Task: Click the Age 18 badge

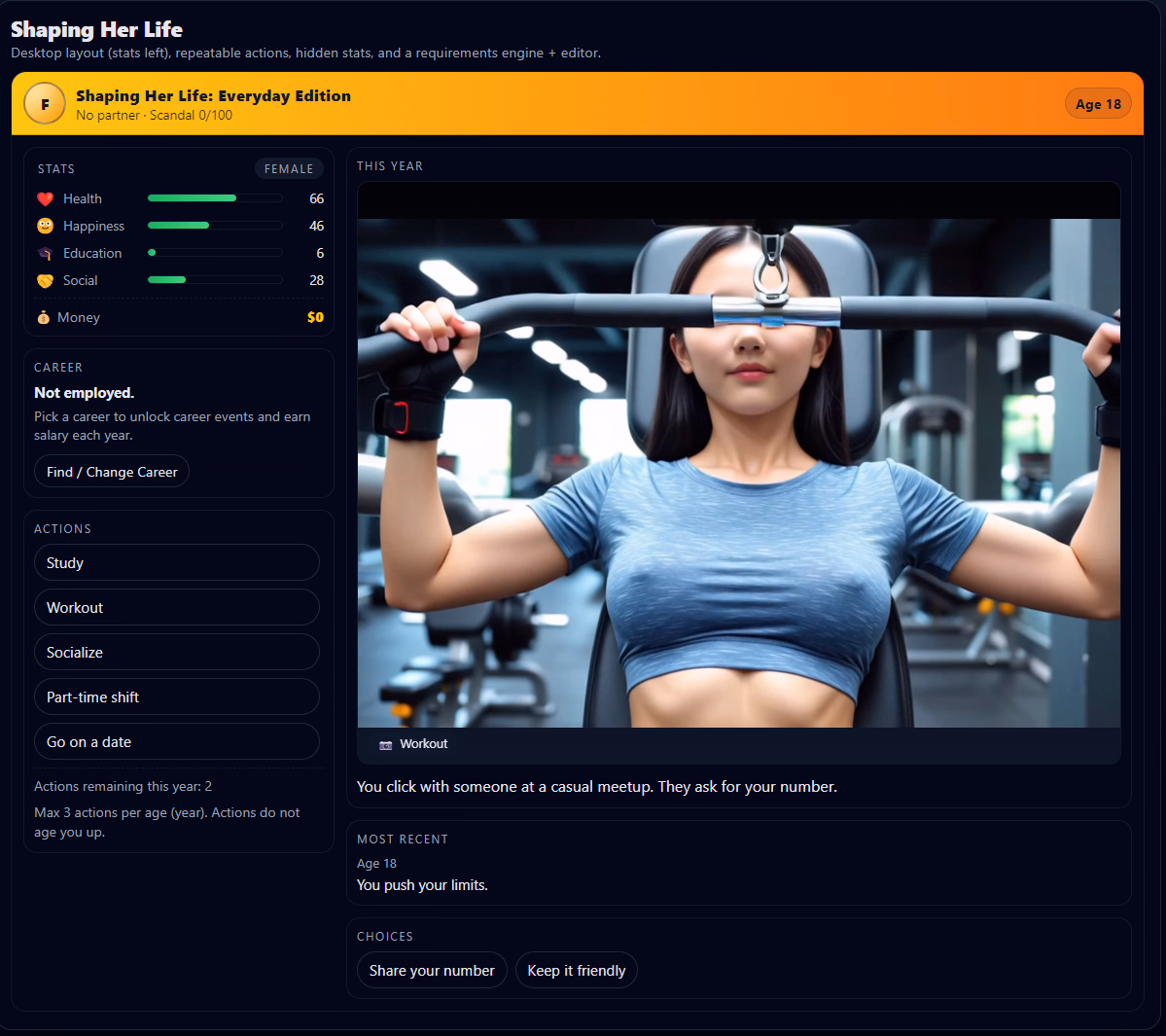Action: (x=1098, y=103)
